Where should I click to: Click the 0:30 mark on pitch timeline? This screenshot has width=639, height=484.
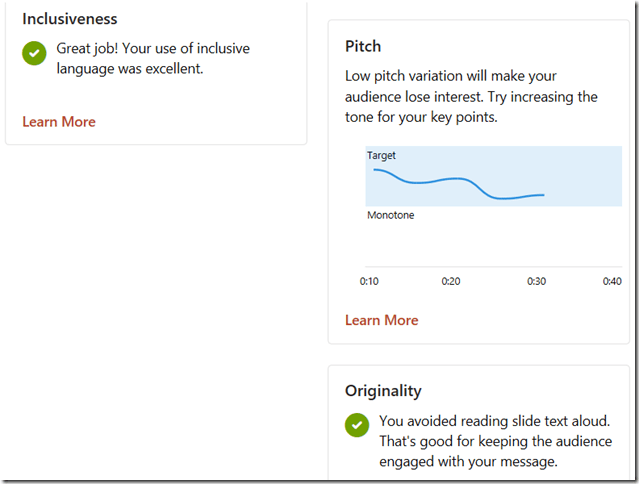click(x=537, y=282)
